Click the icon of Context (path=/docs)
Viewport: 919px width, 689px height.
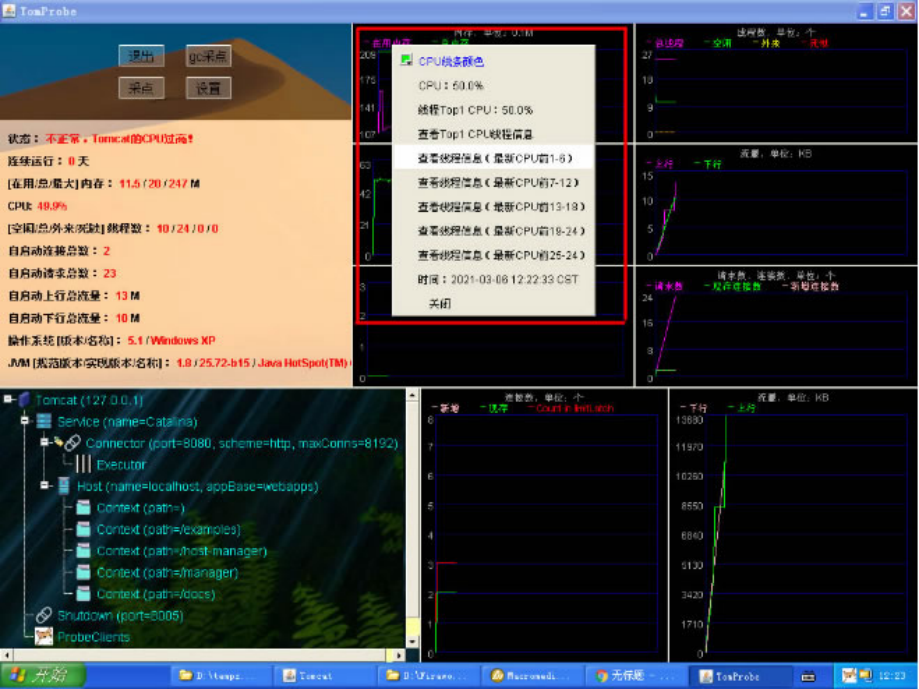[x=84, y=594]
